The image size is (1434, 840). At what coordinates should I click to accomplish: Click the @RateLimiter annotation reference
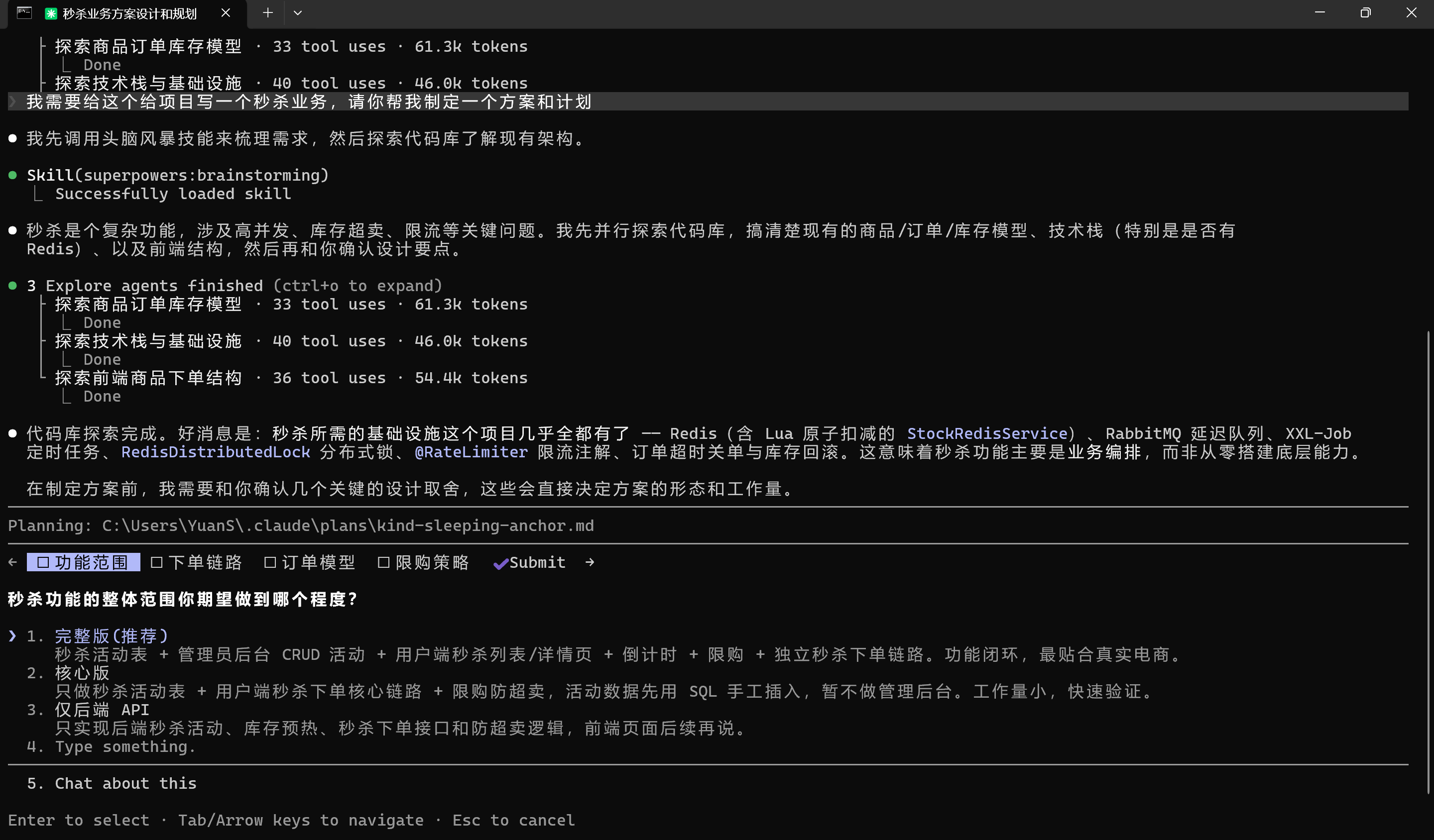coord(471,452)
